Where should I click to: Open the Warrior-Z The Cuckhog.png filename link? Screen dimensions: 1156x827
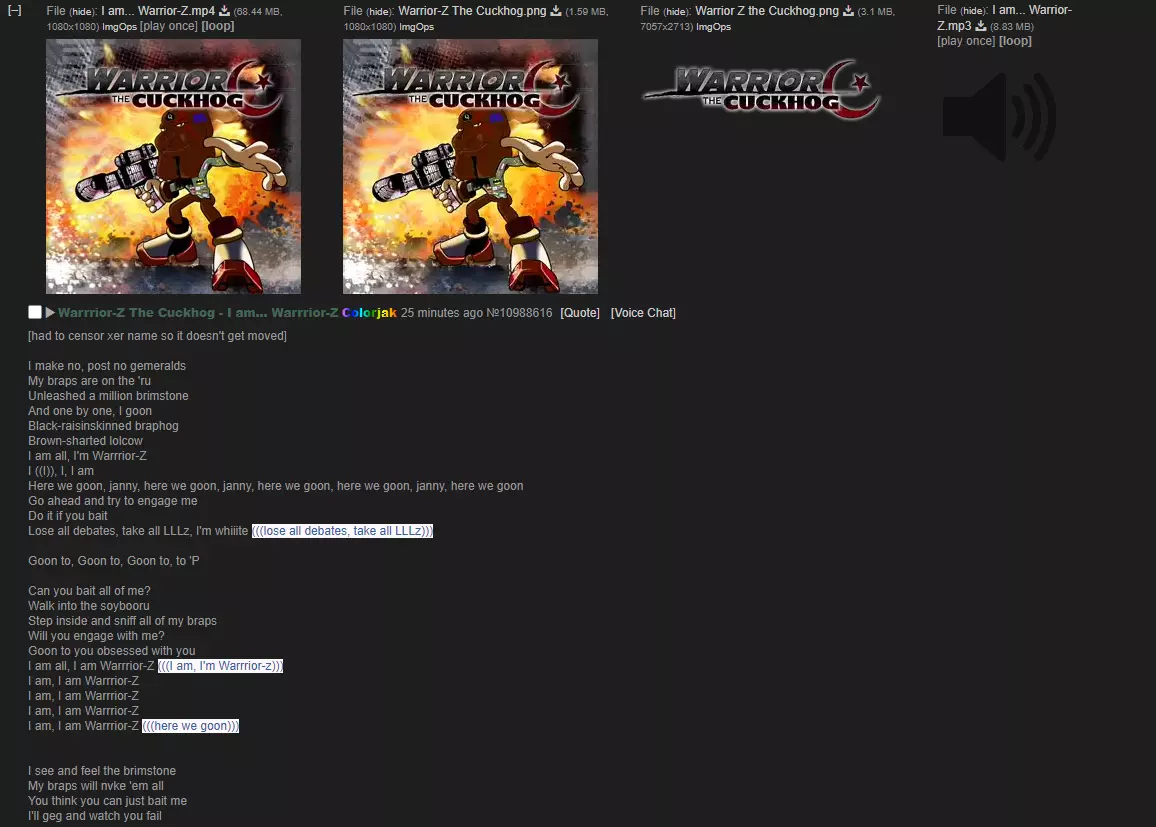coord(473,11)
